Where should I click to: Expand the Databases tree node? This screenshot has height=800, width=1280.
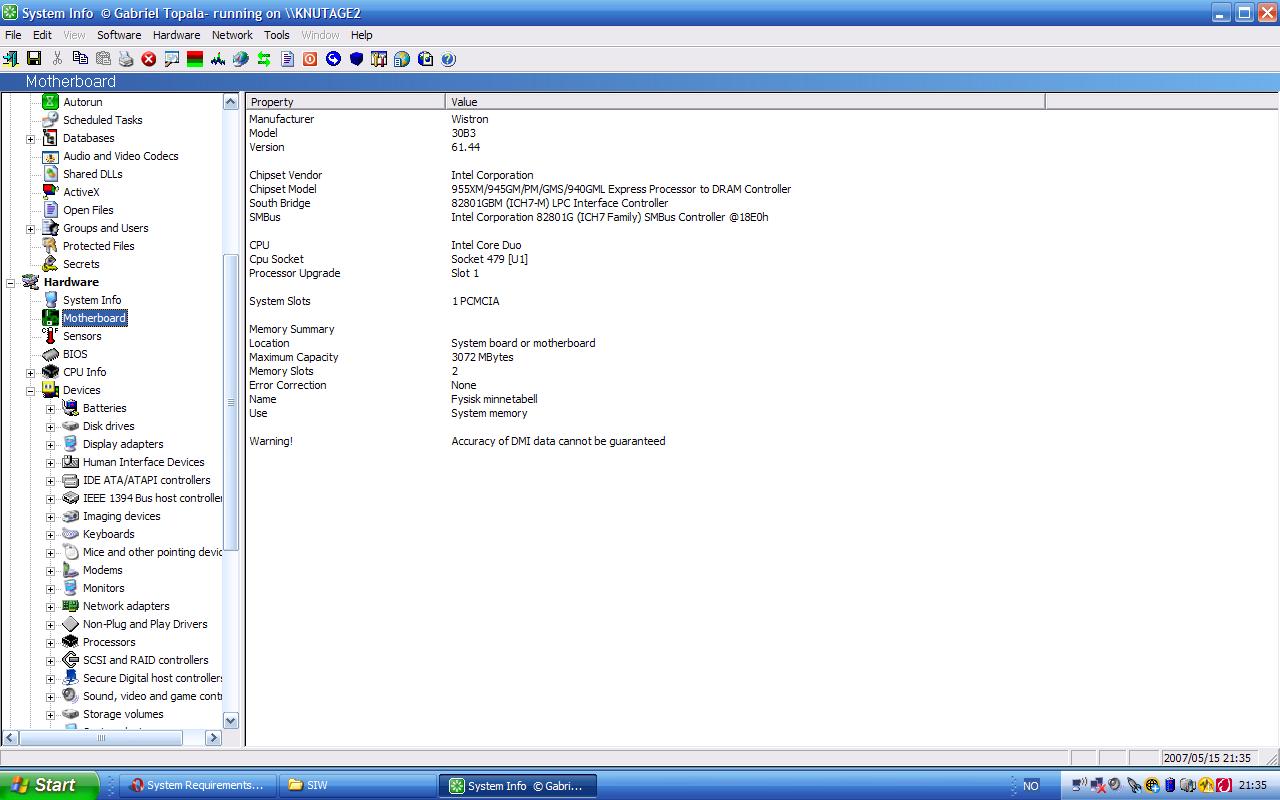[x=30, y=139]
